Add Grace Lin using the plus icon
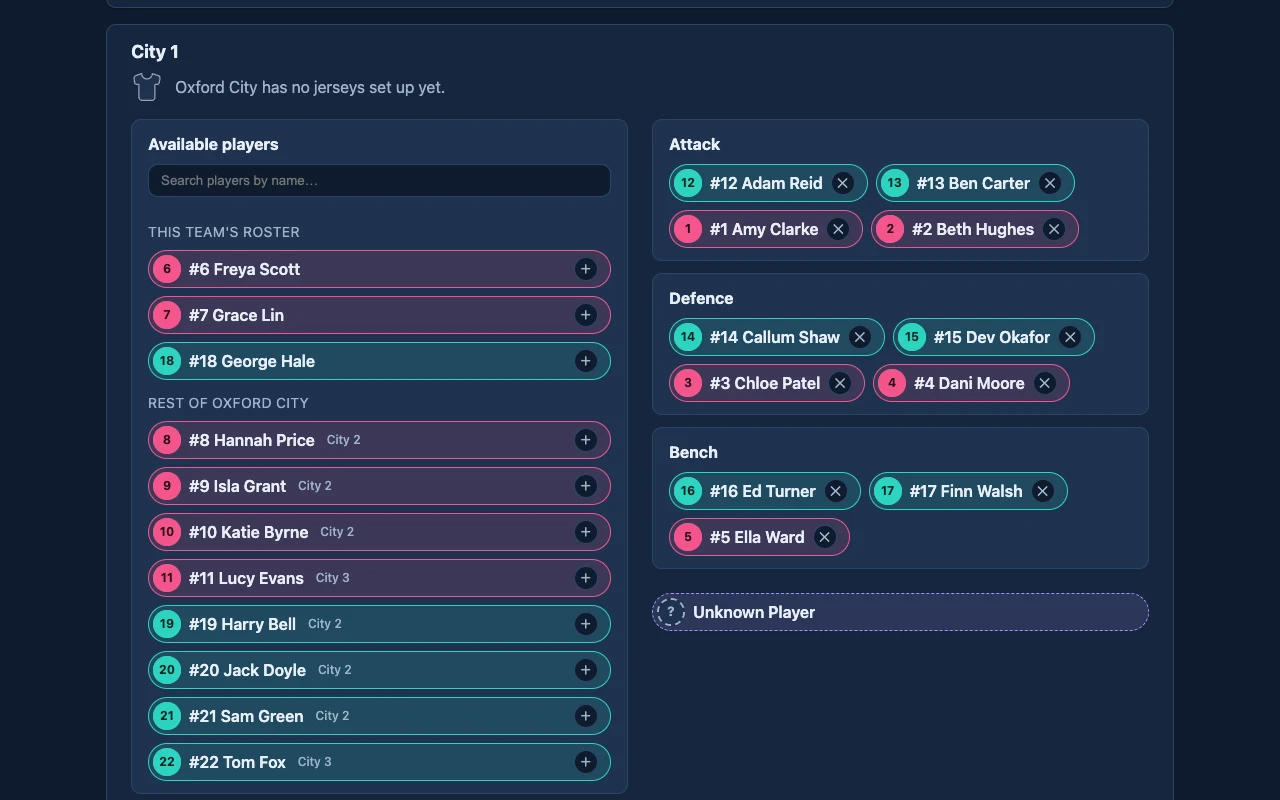 pyautogui.click(x=586, y=315)
